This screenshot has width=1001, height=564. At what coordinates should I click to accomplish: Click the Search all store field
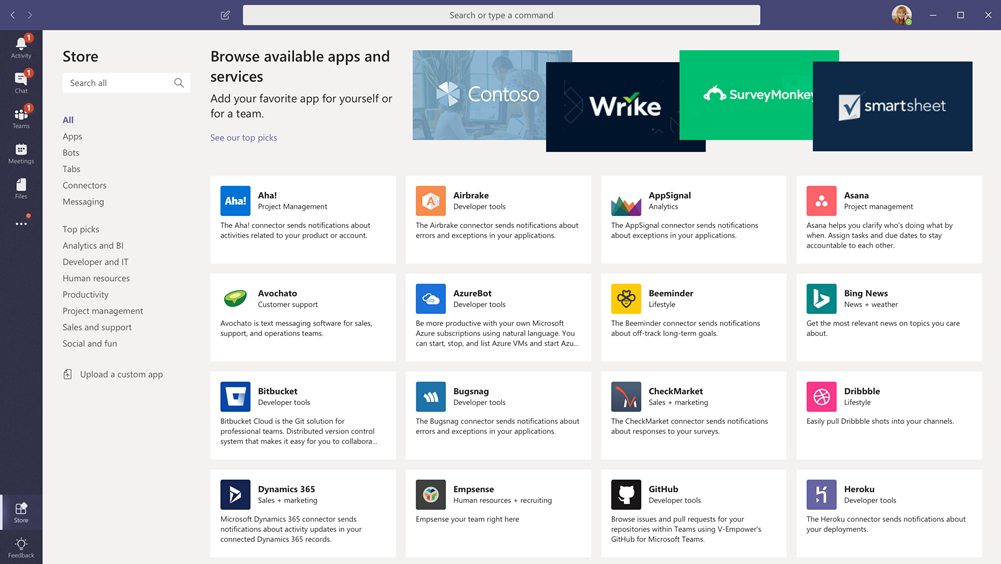(x=117, y=83)
